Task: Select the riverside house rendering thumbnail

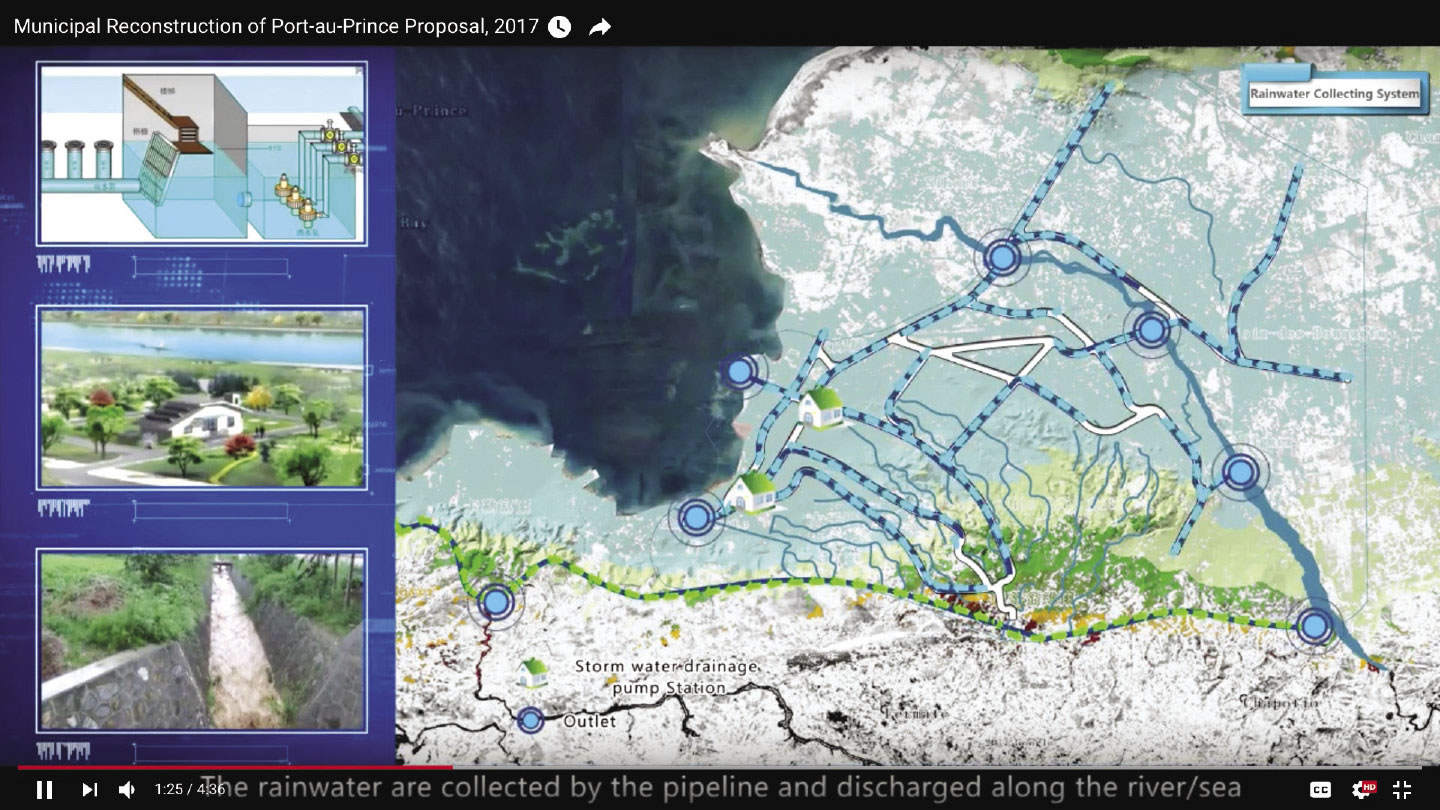Action: click(x=202, y=398)
